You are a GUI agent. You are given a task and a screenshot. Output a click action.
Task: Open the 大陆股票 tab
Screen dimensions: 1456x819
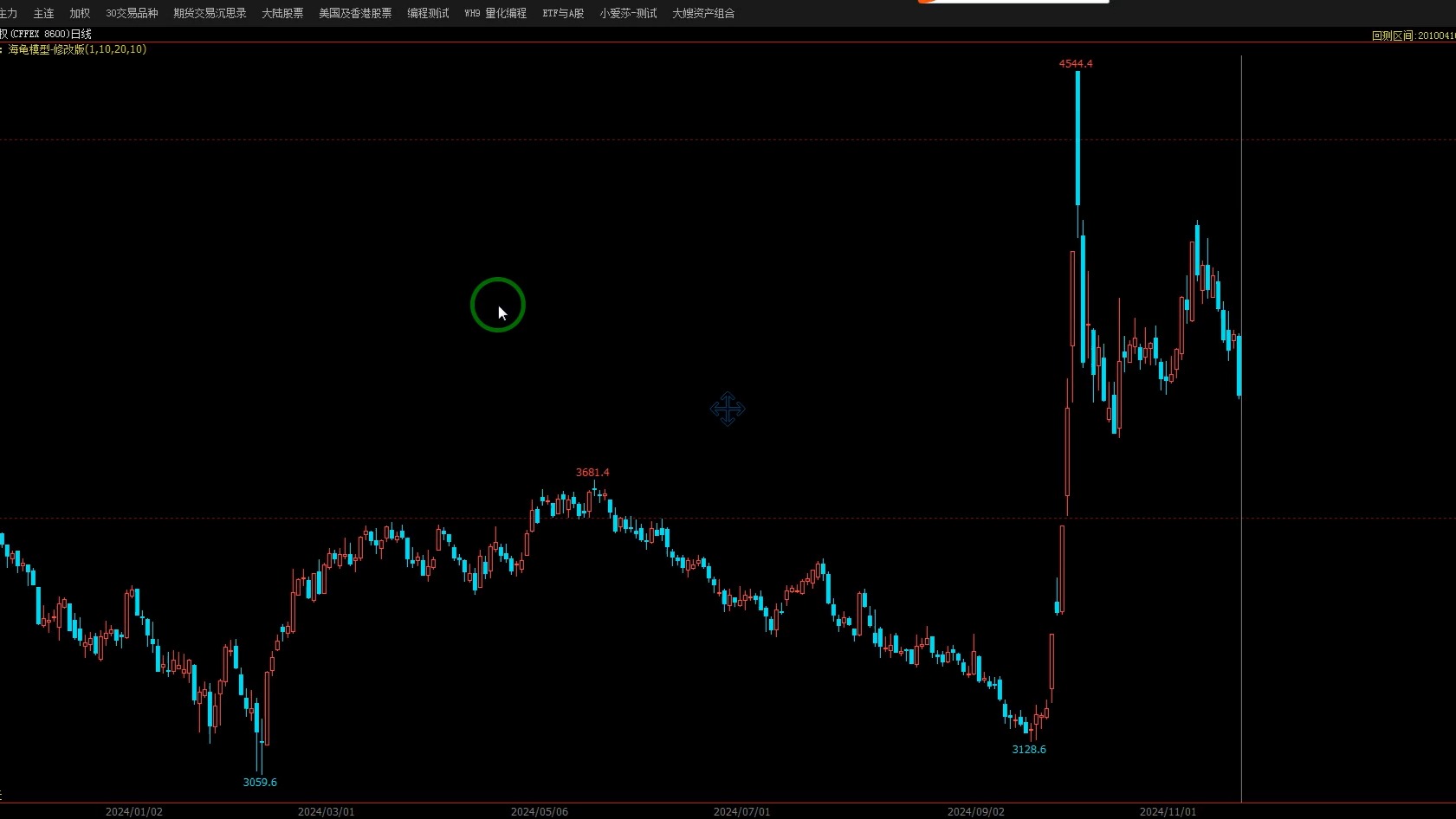coord(282,13)
